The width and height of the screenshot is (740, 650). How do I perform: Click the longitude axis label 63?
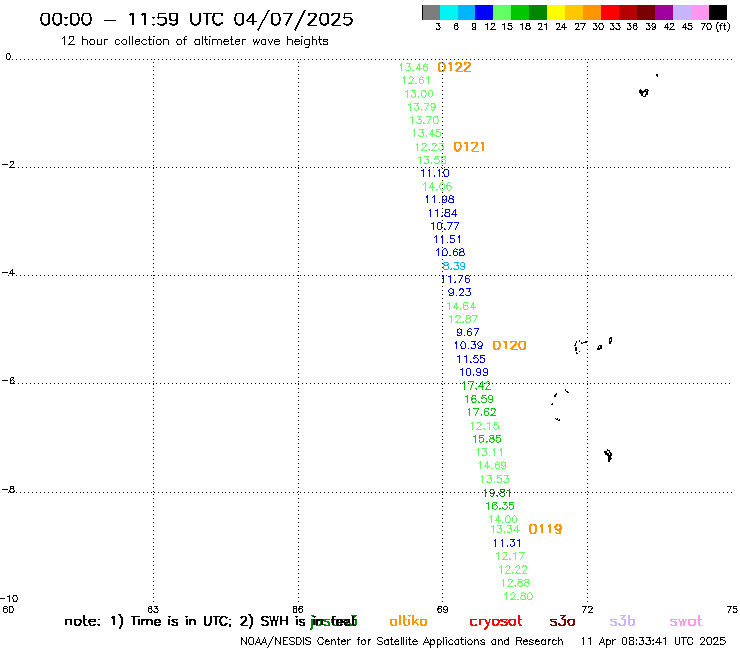pyautogui.click(x=153, y=609)
